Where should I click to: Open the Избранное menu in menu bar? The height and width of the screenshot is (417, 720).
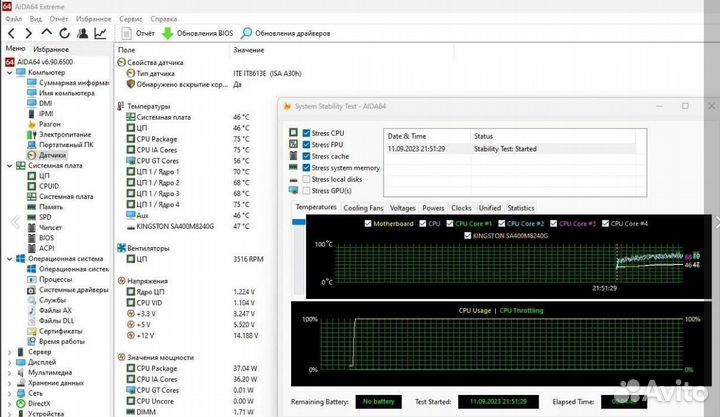(x=94, y=19)
